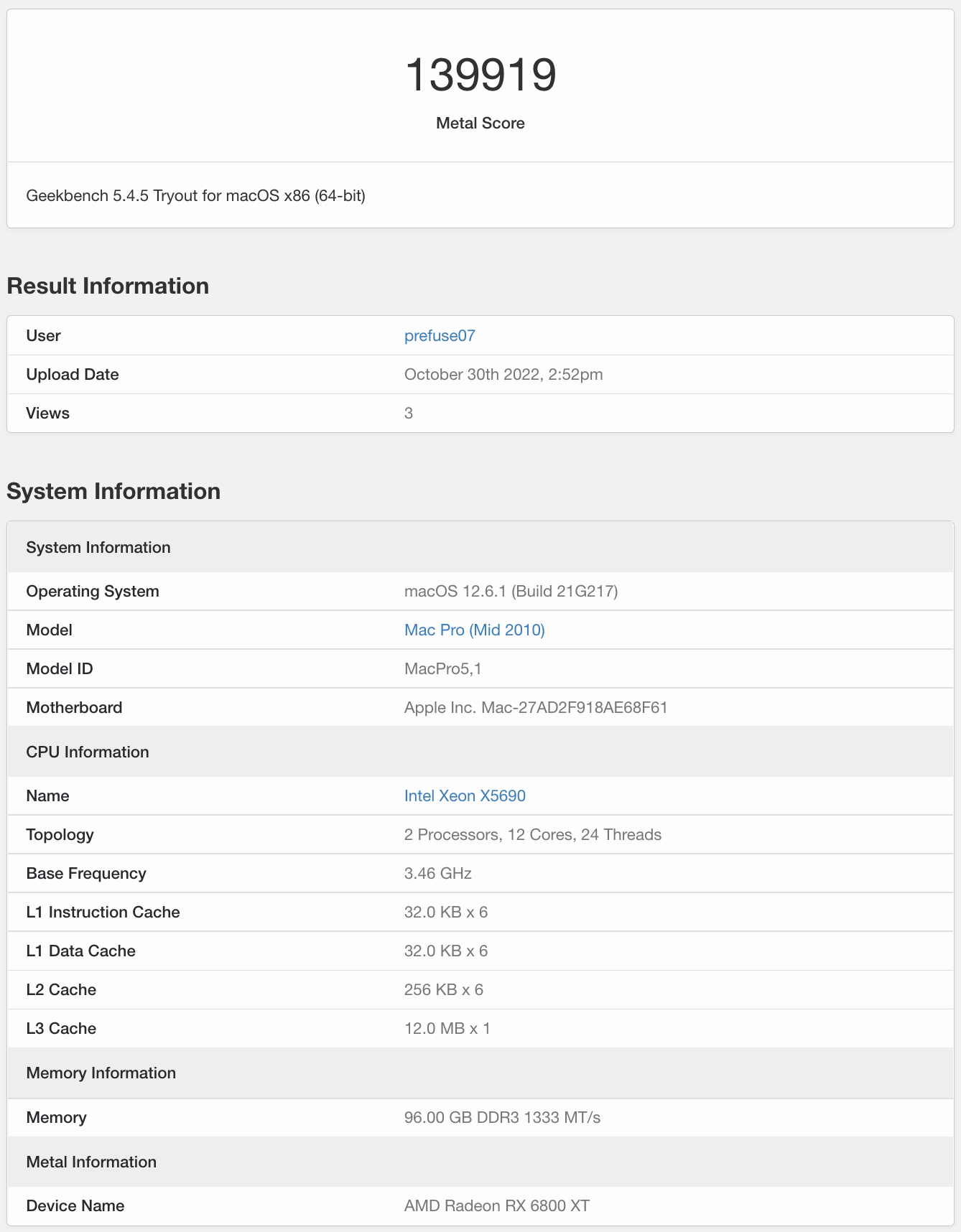The image size is (961, 1232).
Task: Select the macOS 12.6.1 (Build 21G217) value
Action: click(x=511, y=591)
